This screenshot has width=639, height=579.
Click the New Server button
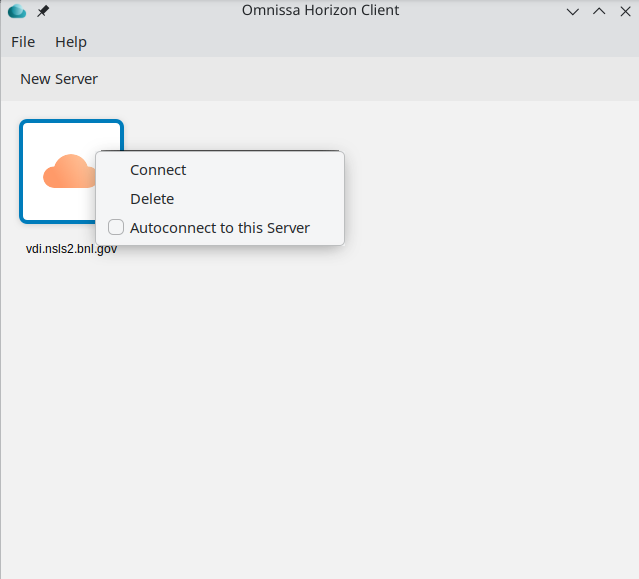click(59, 79)
